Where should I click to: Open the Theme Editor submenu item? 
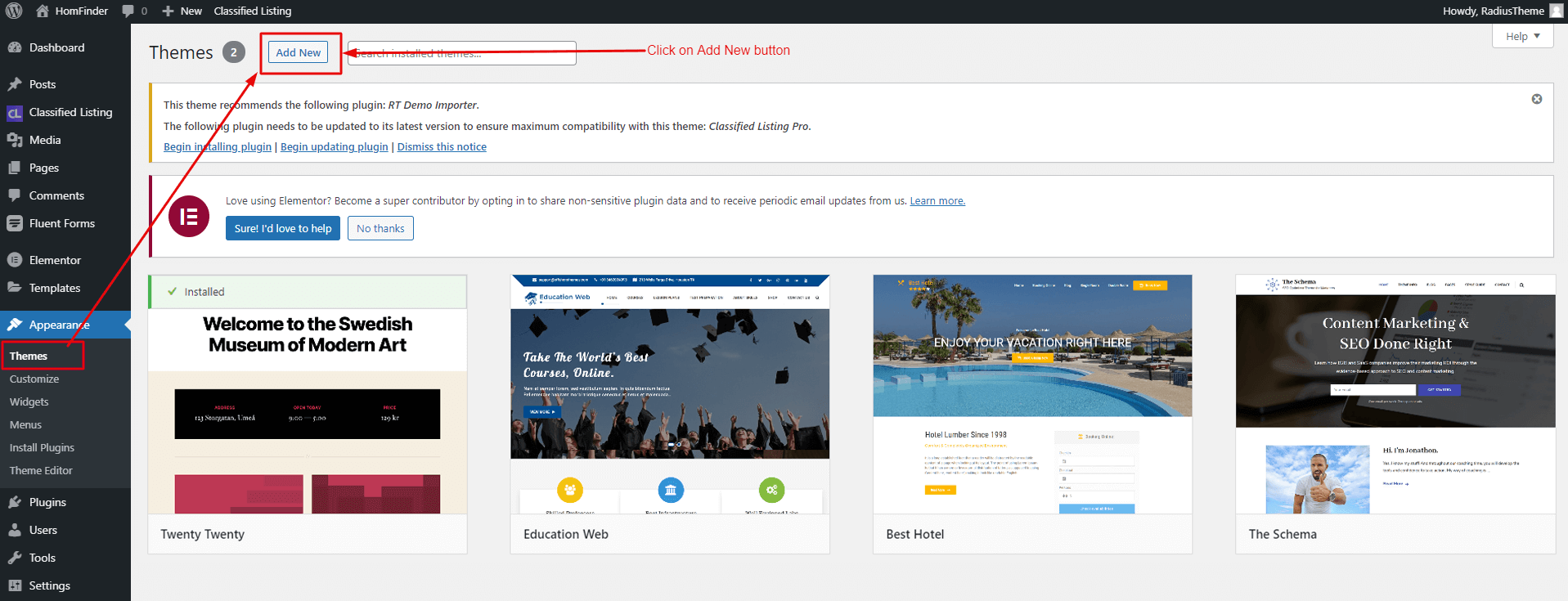pyautogui.click(x=41, y=470)
